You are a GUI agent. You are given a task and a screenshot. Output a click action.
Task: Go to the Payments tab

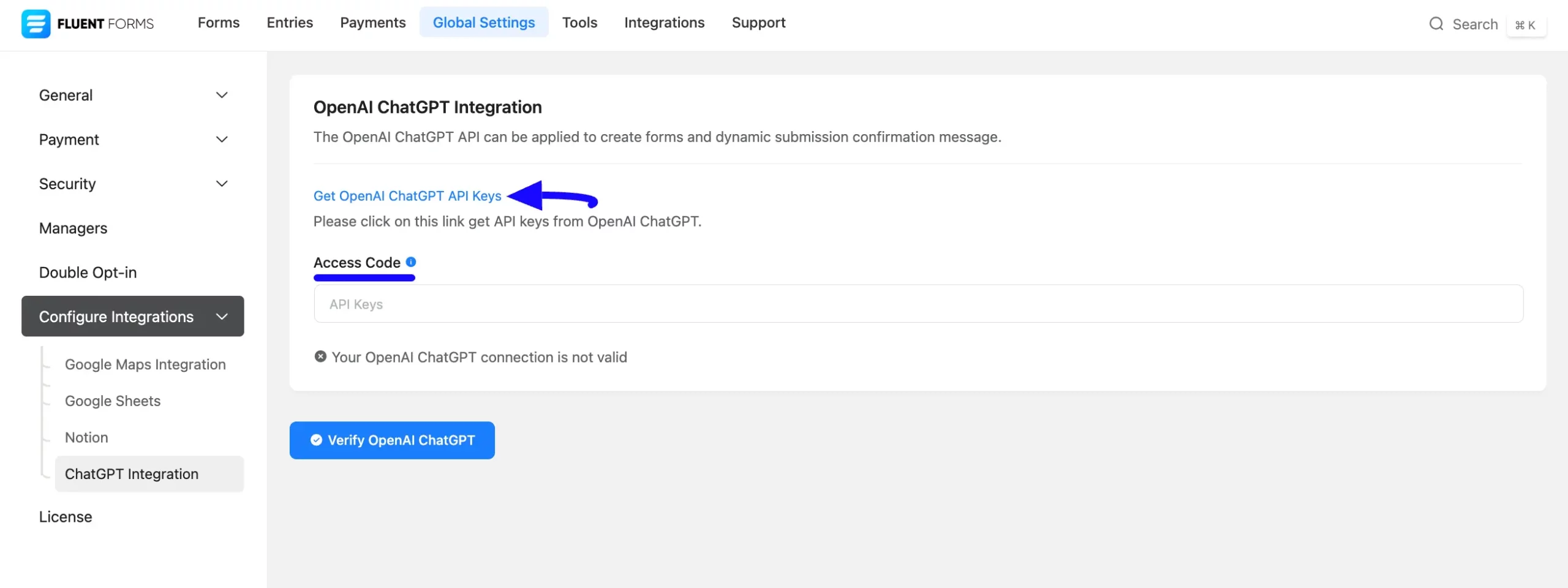point(373,23)
